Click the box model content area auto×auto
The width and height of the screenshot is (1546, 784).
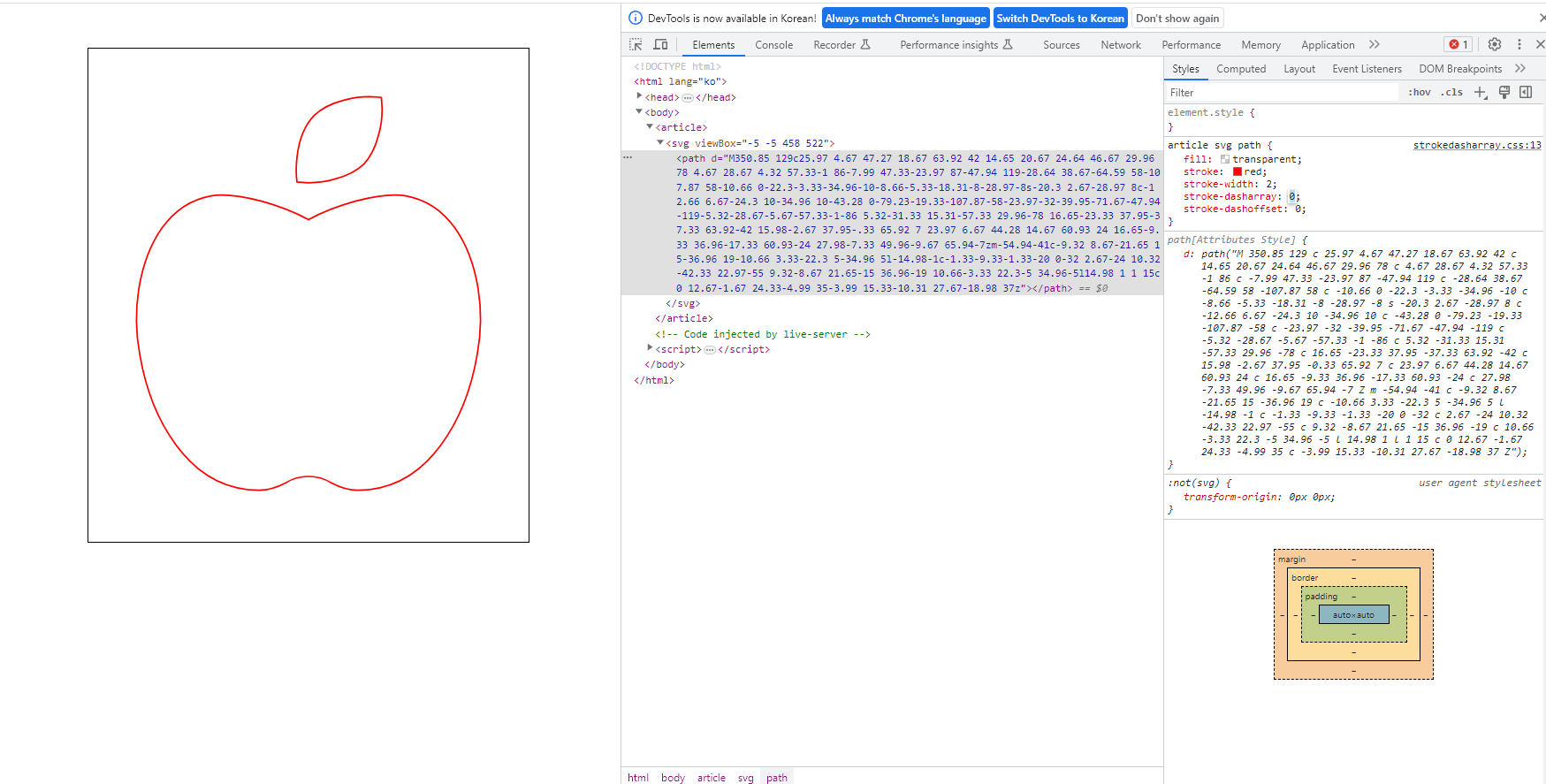point(1353,614)
